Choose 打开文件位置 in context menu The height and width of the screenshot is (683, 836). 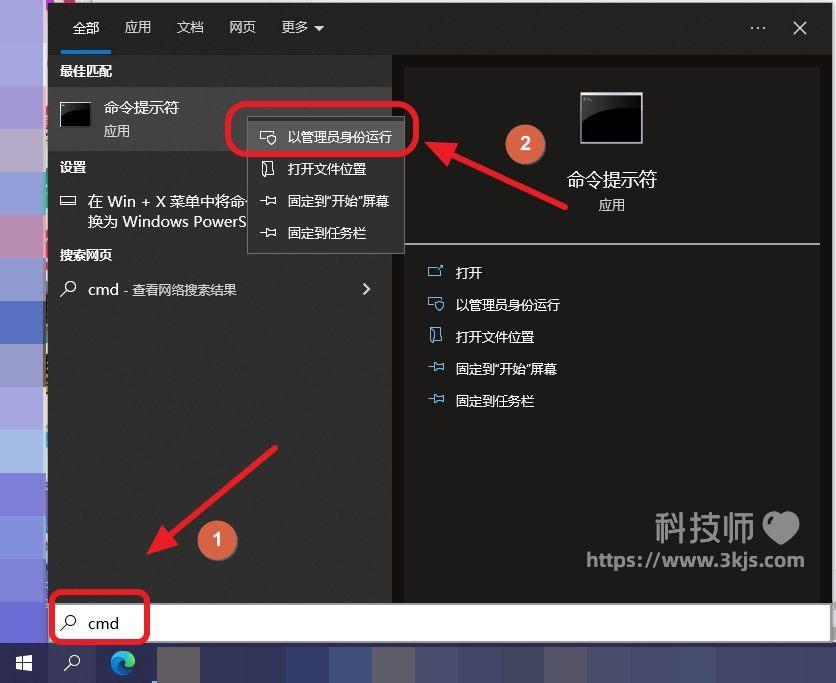326,169
